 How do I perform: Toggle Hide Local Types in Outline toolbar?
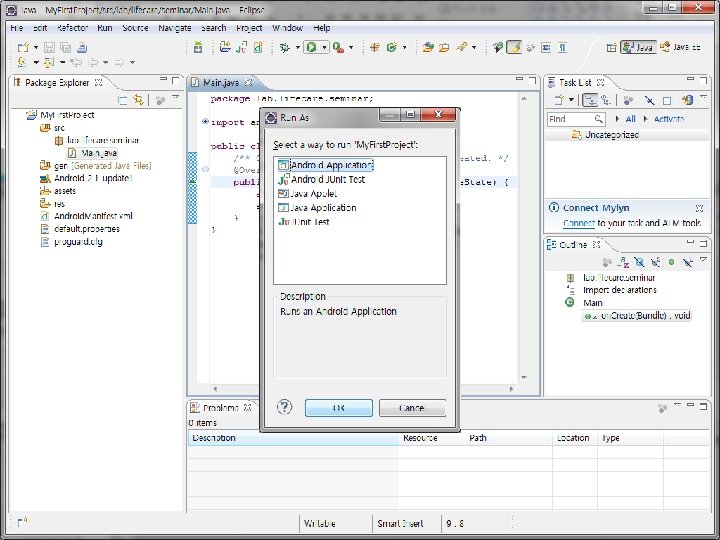tap(687, 262)
